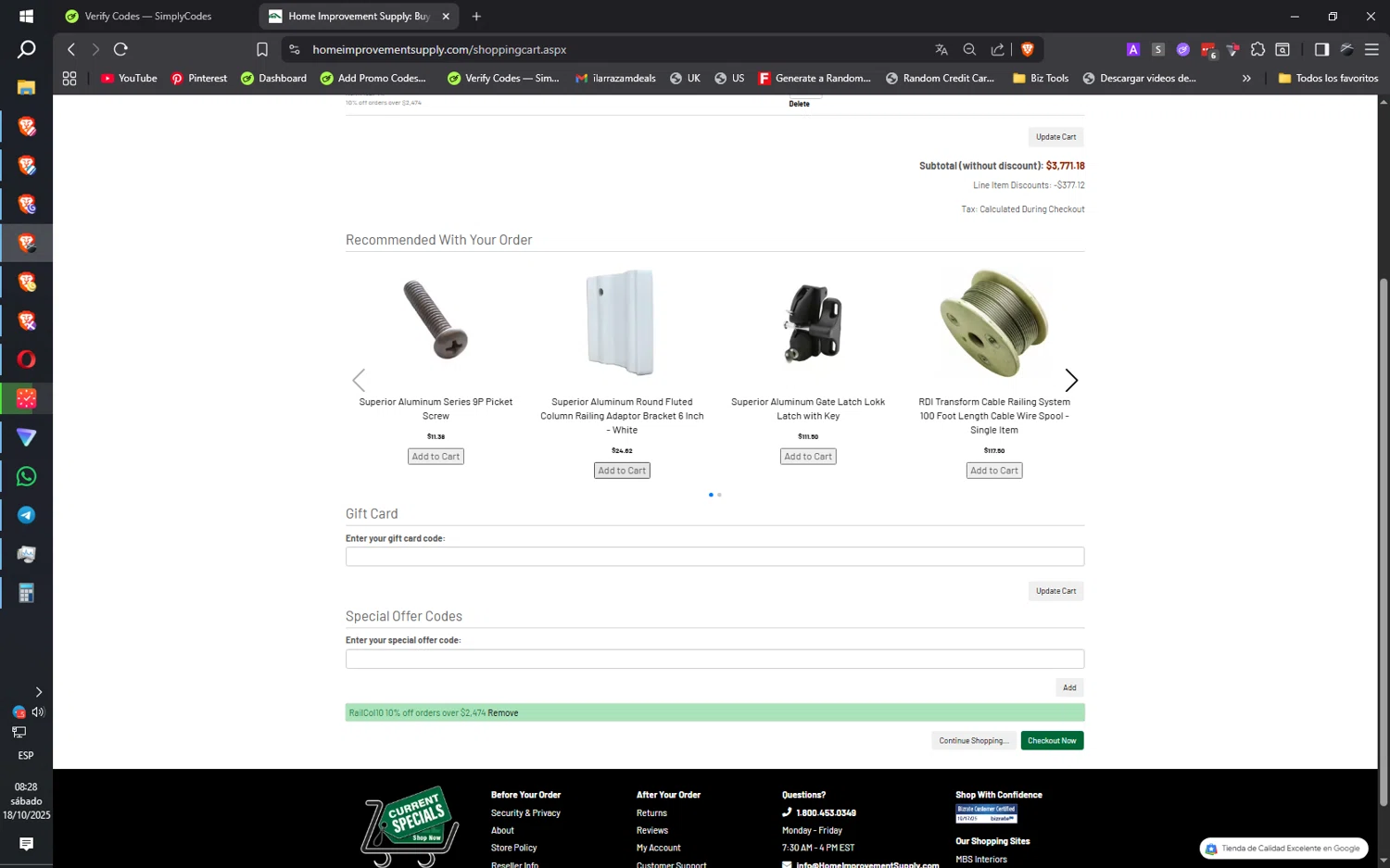
Task: Click the top Update Cart button
Action: 1055,137
